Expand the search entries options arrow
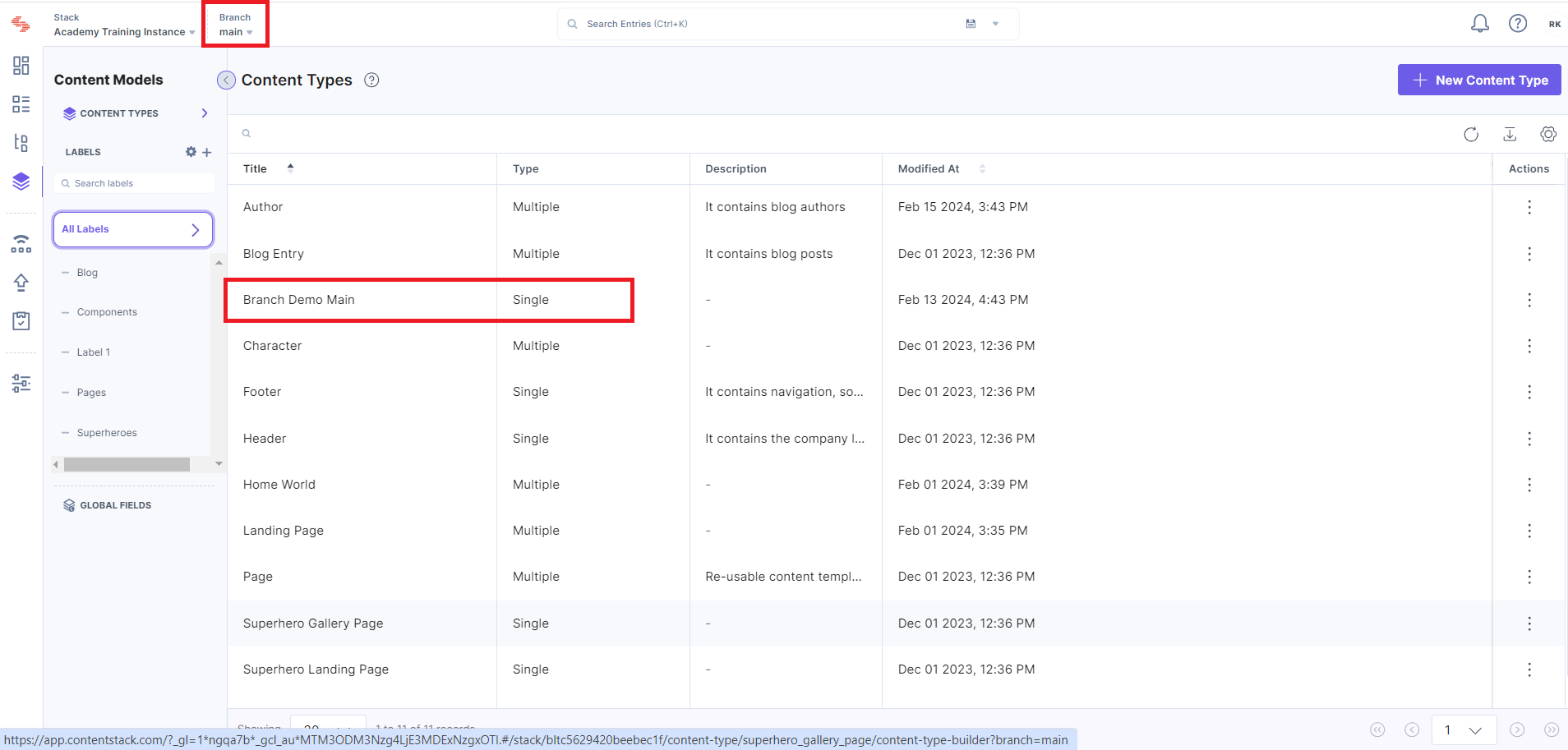Viewport: 1568px width, 750px height. tap(995, 24)
